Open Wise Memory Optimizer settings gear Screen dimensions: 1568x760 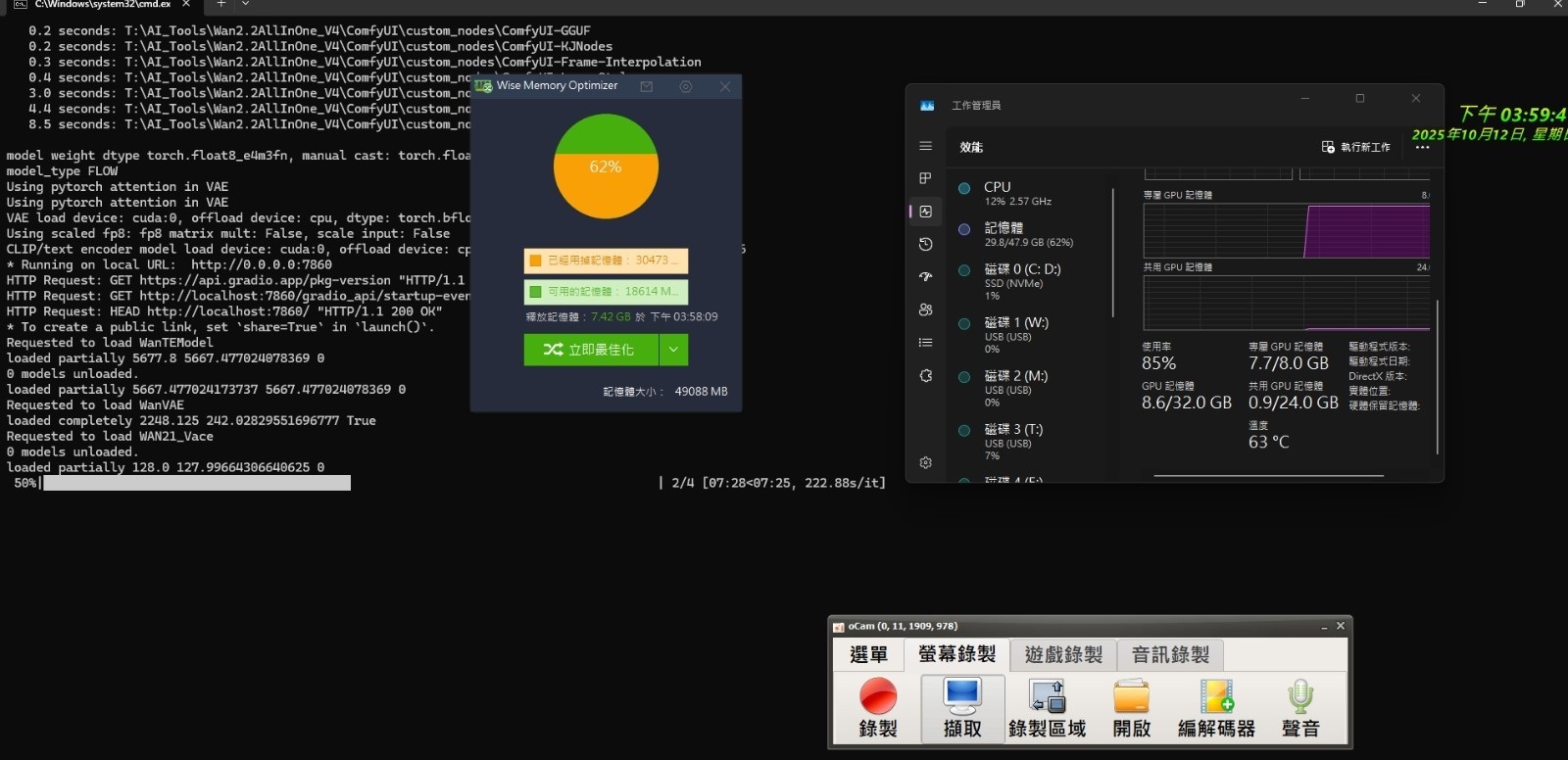[686, 86]
